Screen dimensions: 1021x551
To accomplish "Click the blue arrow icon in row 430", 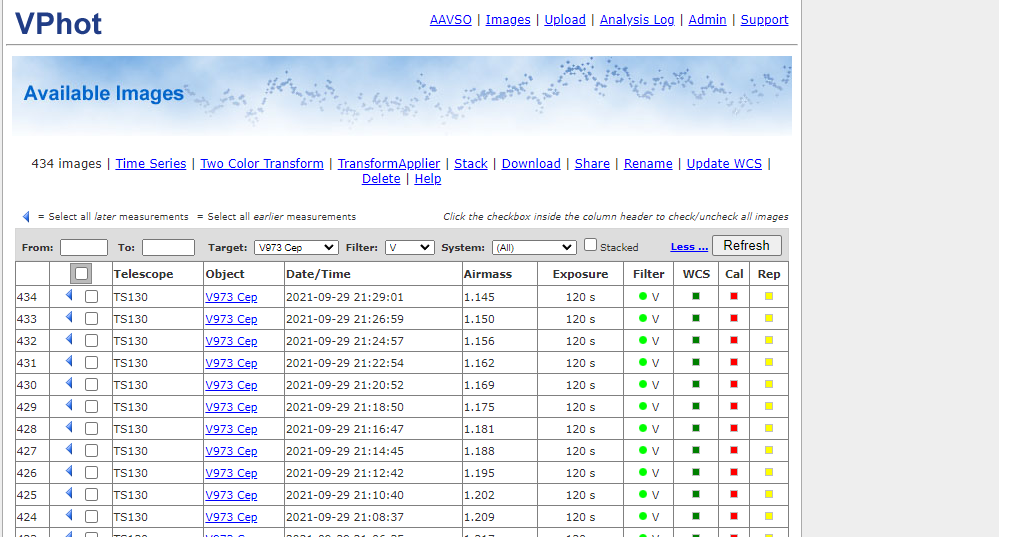I will [x=69, y=384].
